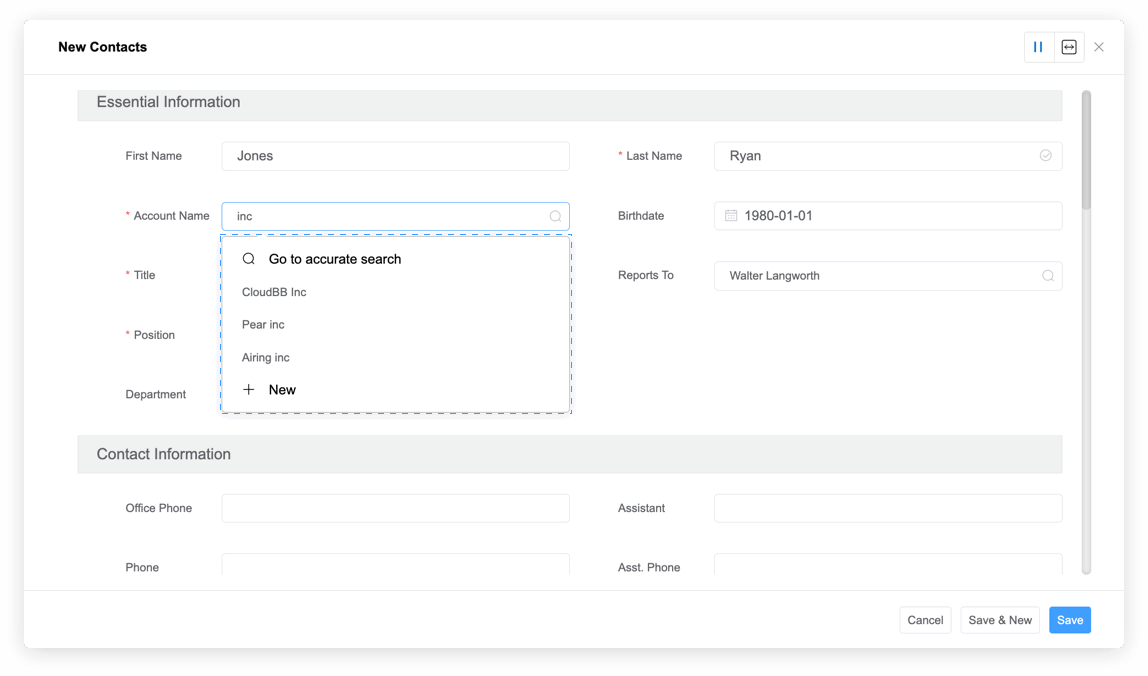Click the search icon in Account Name field
The image size is (1148, 676).
(555, 216)
